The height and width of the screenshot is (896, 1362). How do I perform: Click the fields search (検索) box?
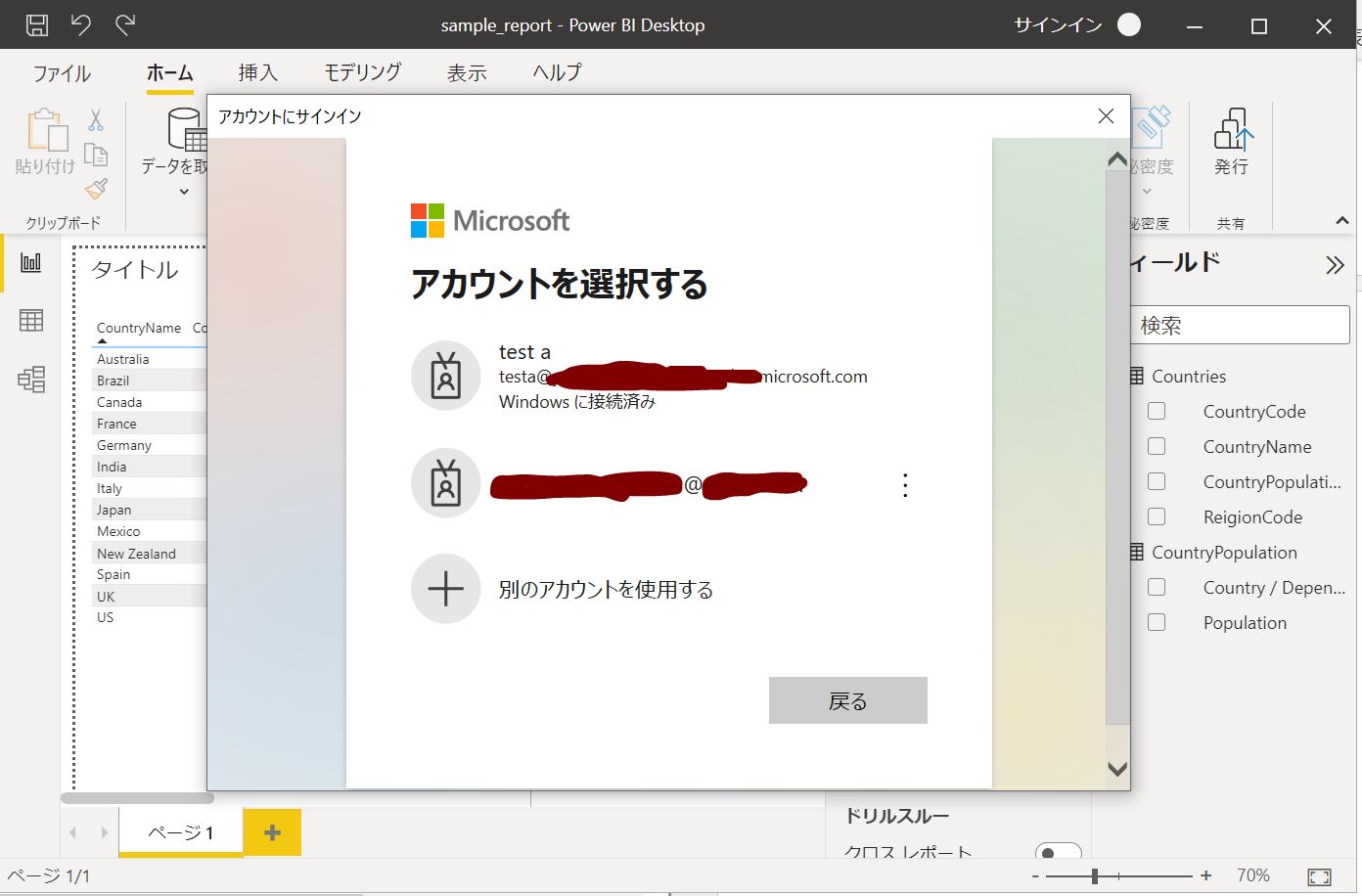pos(1241,325)
